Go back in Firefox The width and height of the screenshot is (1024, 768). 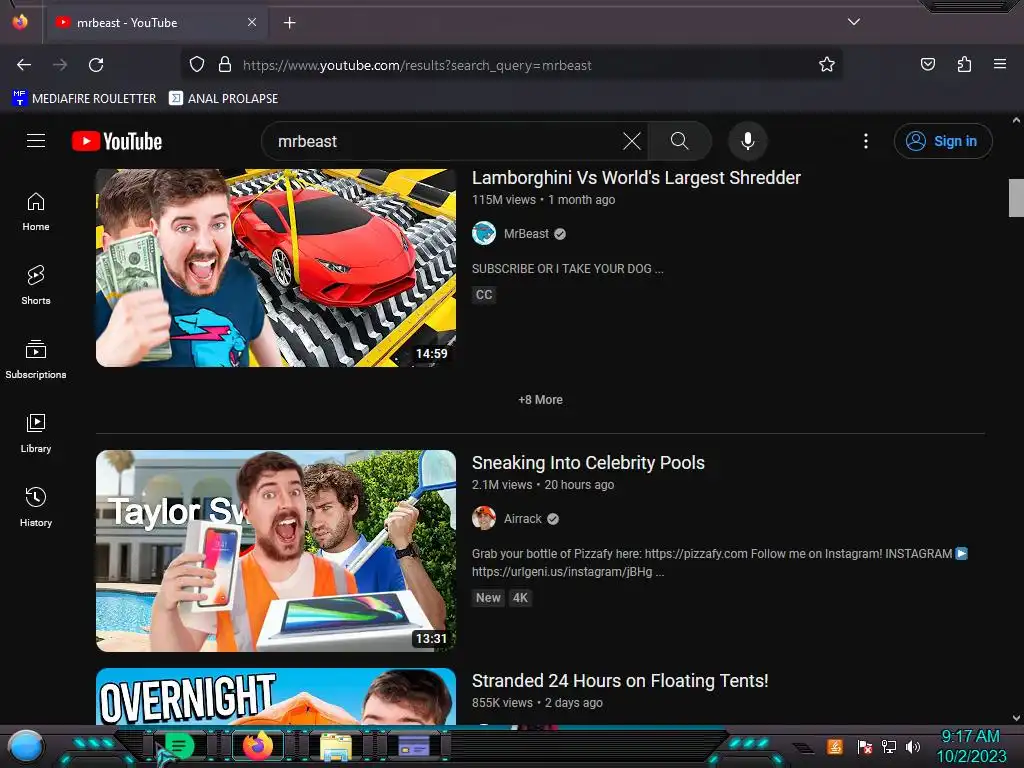point(24,65)
